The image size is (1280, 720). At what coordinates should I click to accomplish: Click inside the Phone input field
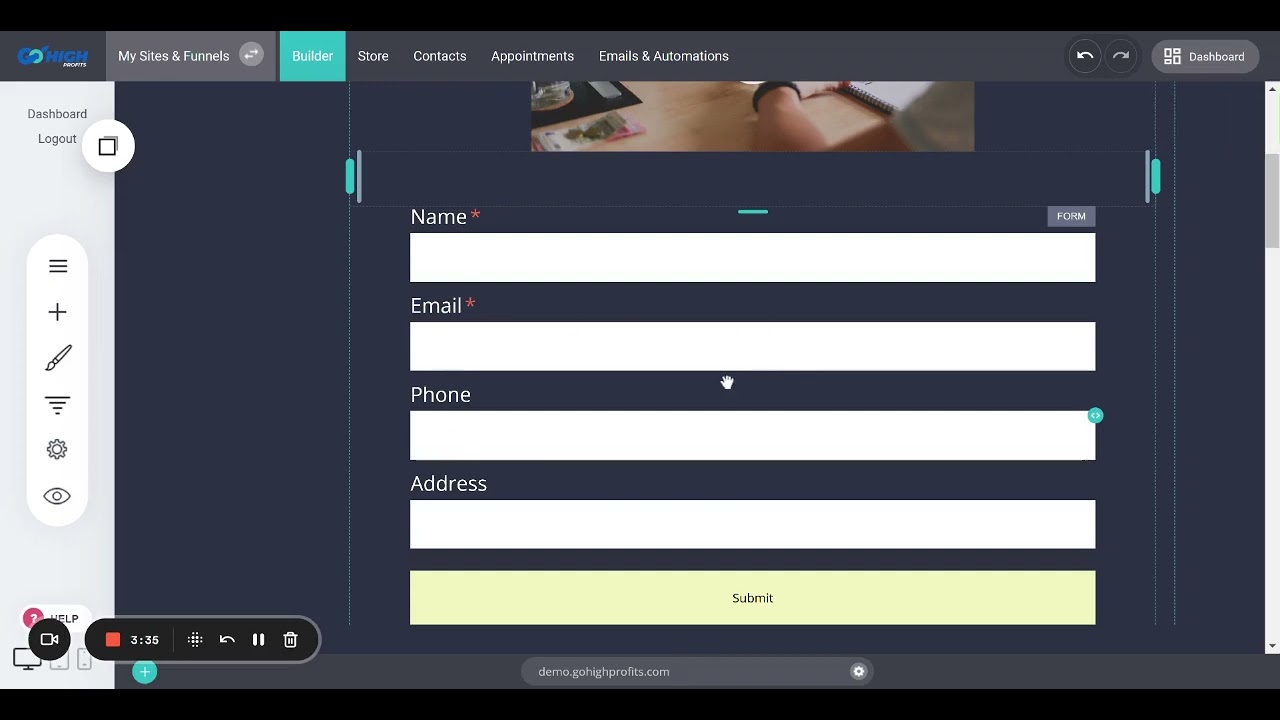click(752, 435)
